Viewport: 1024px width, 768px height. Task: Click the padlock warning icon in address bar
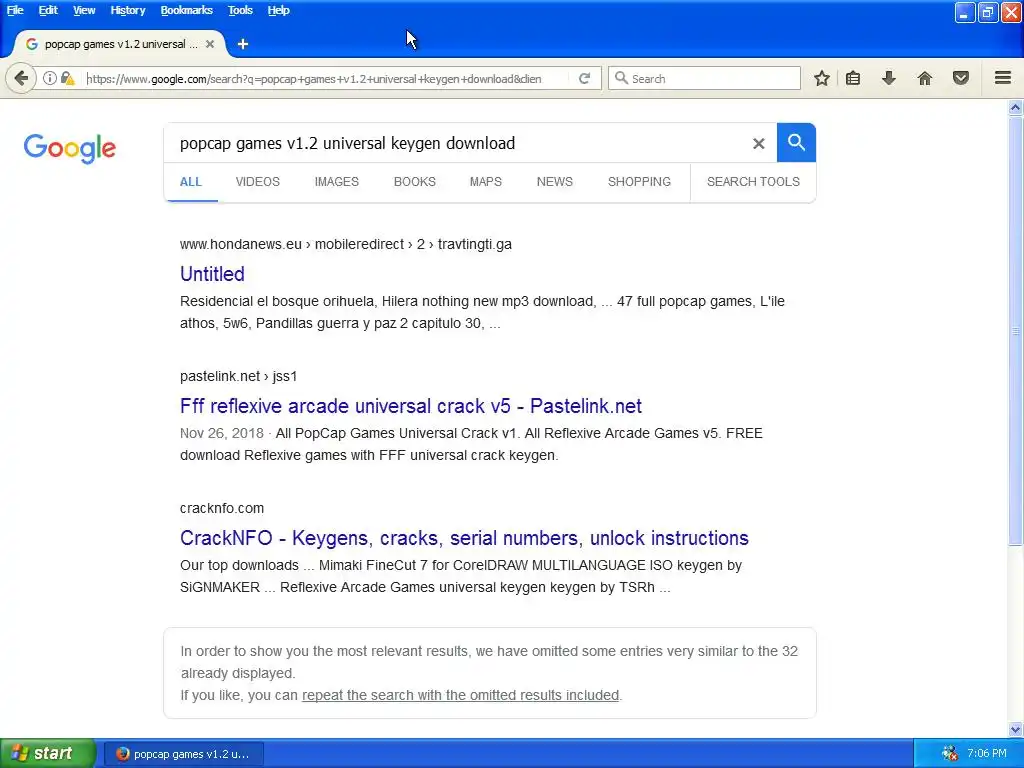[x=67, y=78]
